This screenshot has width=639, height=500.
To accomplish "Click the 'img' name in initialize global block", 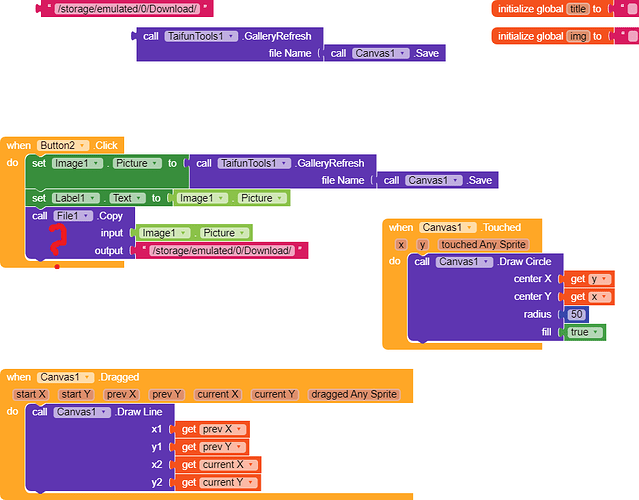I will (x=577, y=36).
